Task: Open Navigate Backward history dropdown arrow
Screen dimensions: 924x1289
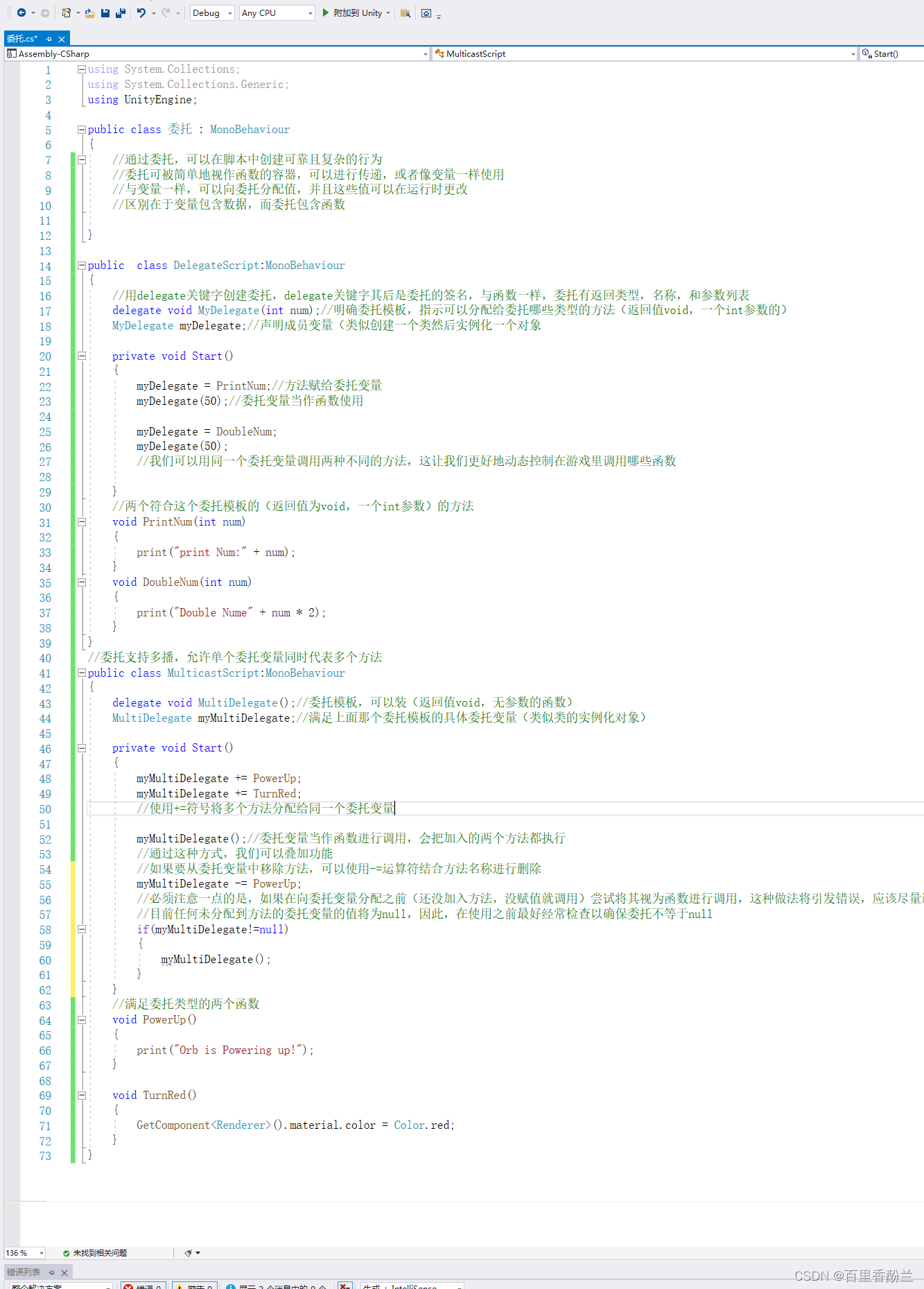Action: [33, 12]
